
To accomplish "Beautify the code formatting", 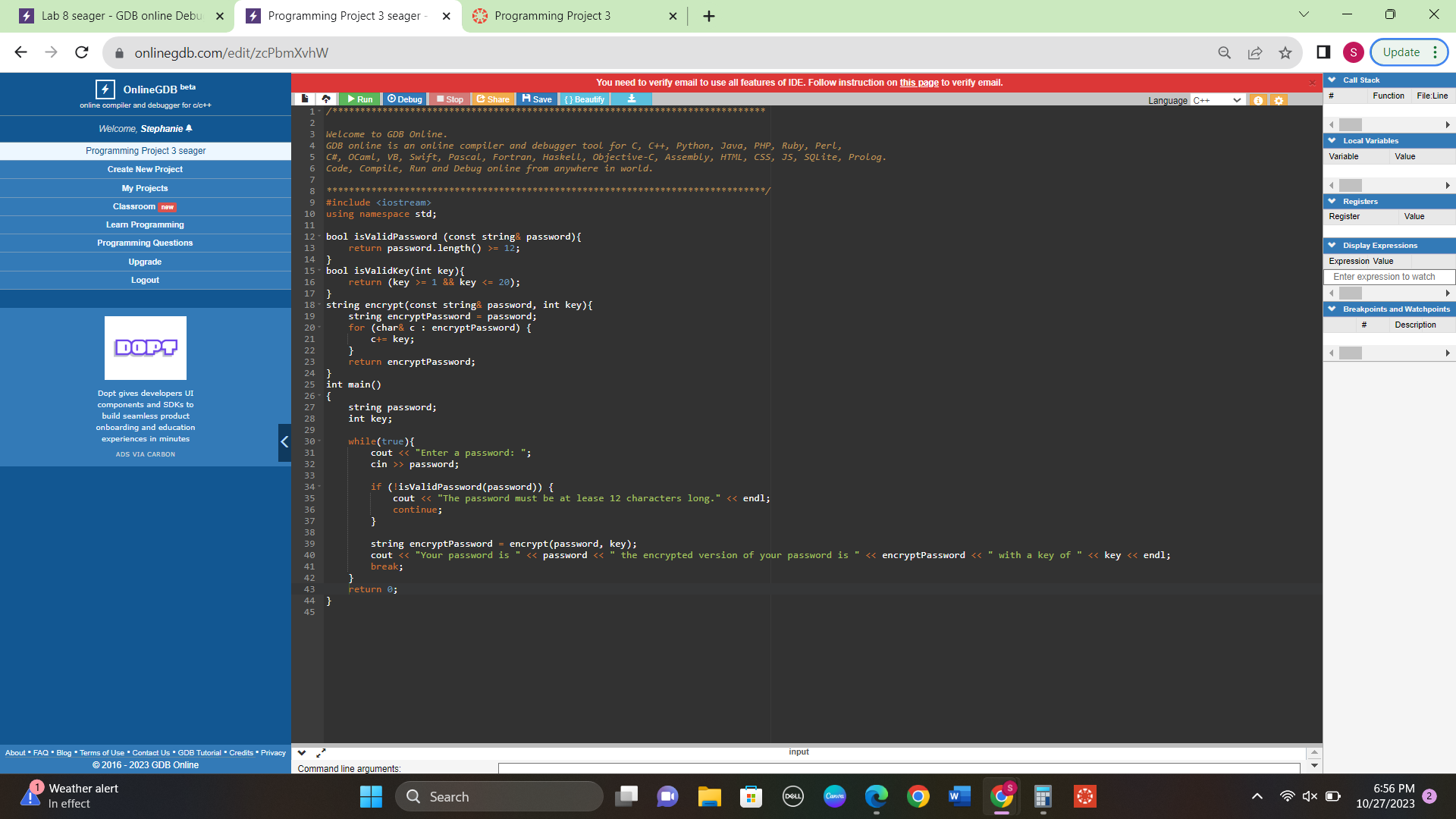I will pos(584,99).
